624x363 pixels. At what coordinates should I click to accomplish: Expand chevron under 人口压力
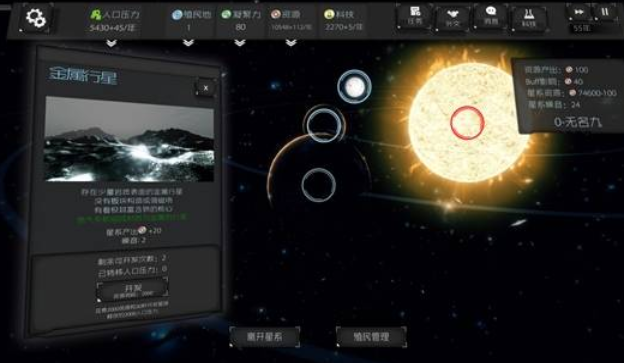(111, 43)
